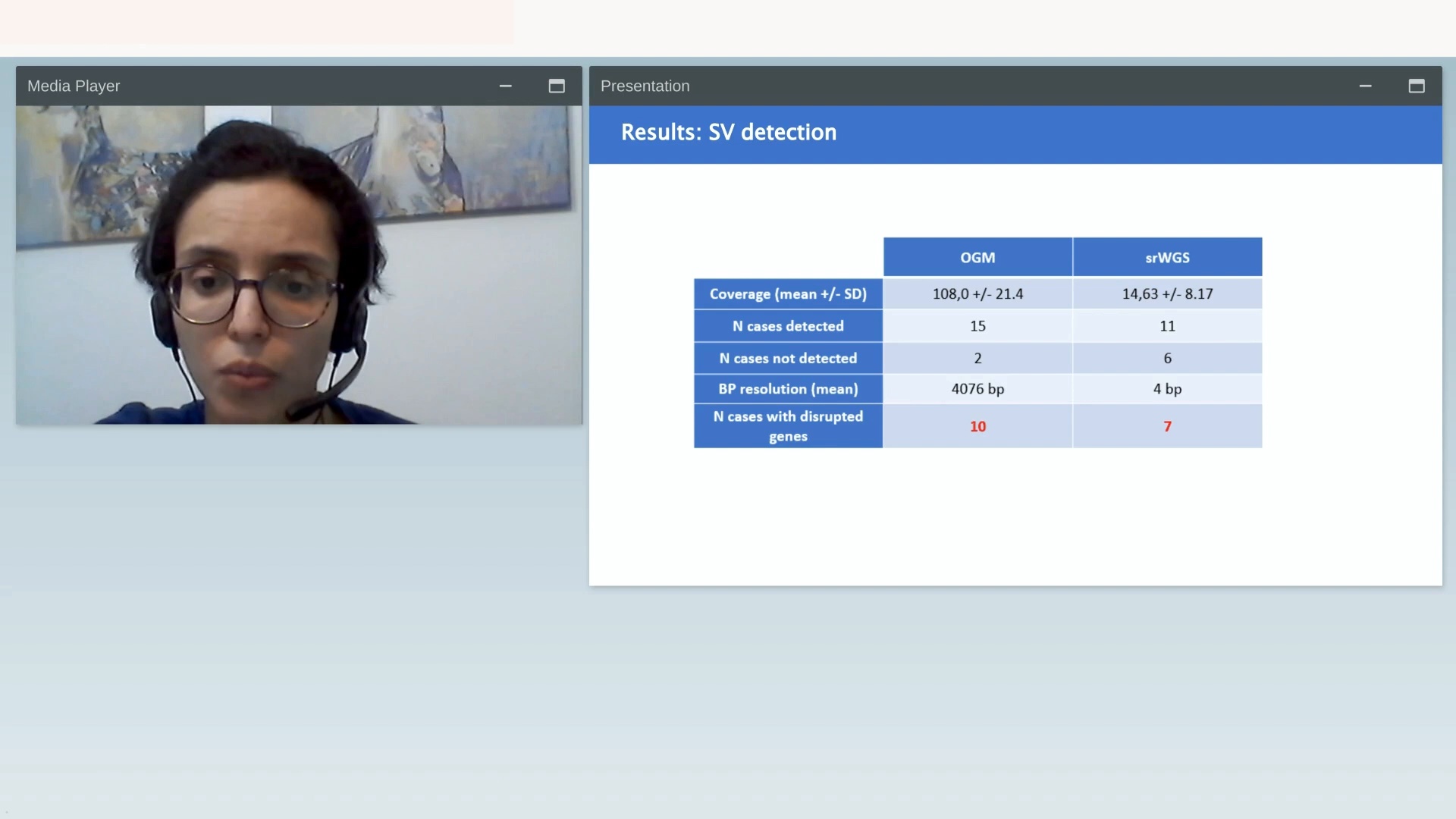Click the OGM coverage value 108,0 +/- 21.4
Screen dimensions: 1456x819
(x=977, y=293)
